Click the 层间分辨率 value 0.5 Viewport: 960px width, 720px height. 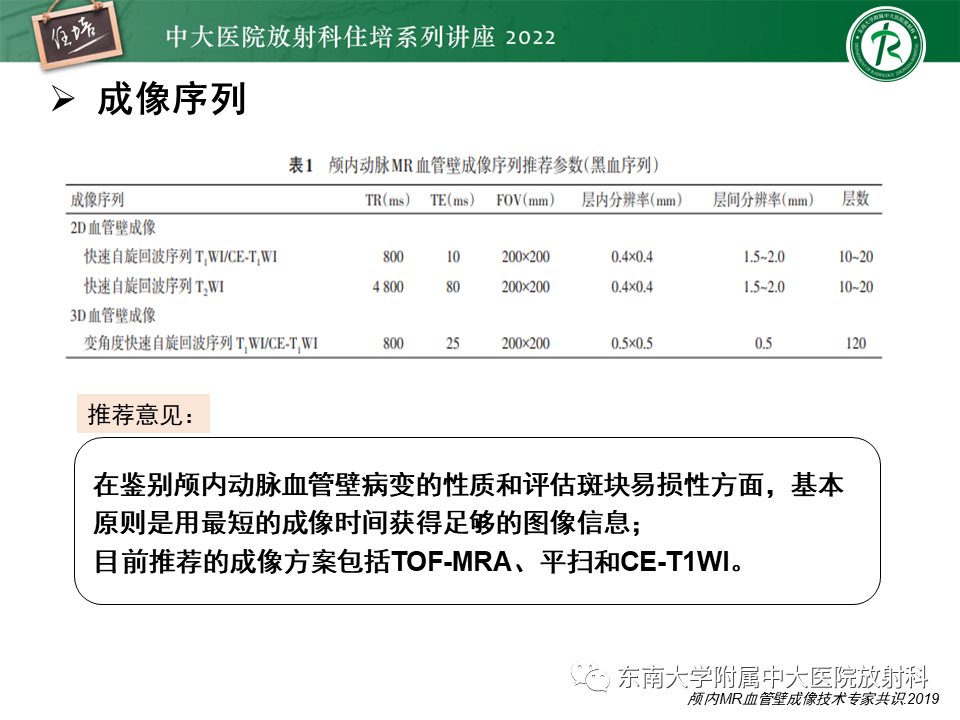[x=763, y=343]
